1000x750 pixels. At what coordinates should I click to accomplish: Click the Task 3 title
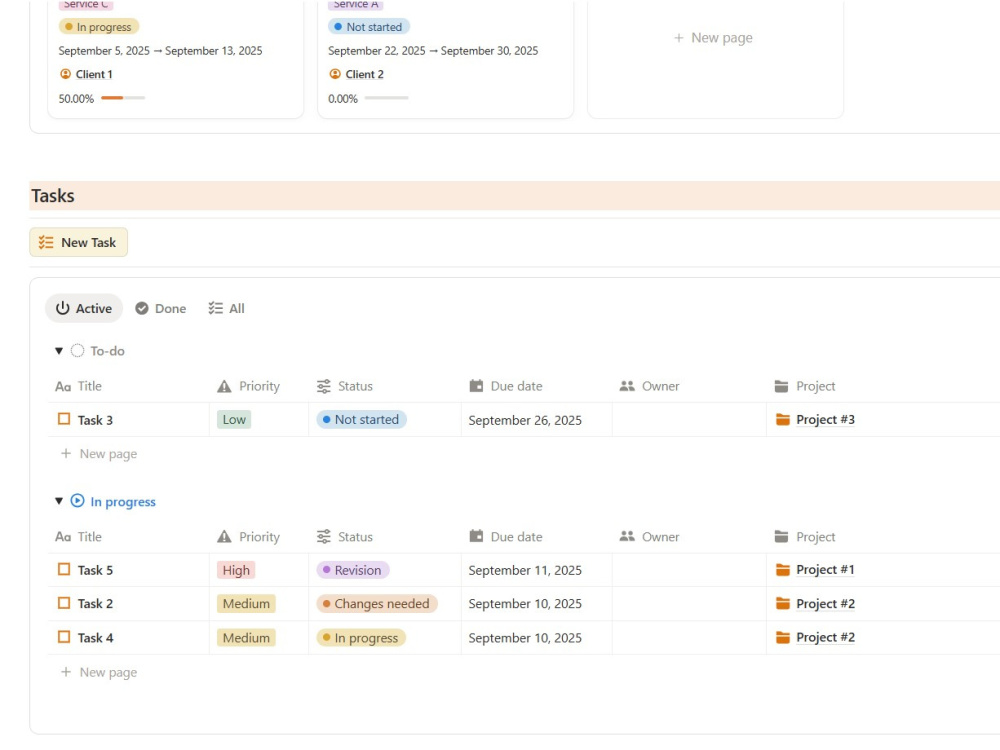tap(95, 420)
